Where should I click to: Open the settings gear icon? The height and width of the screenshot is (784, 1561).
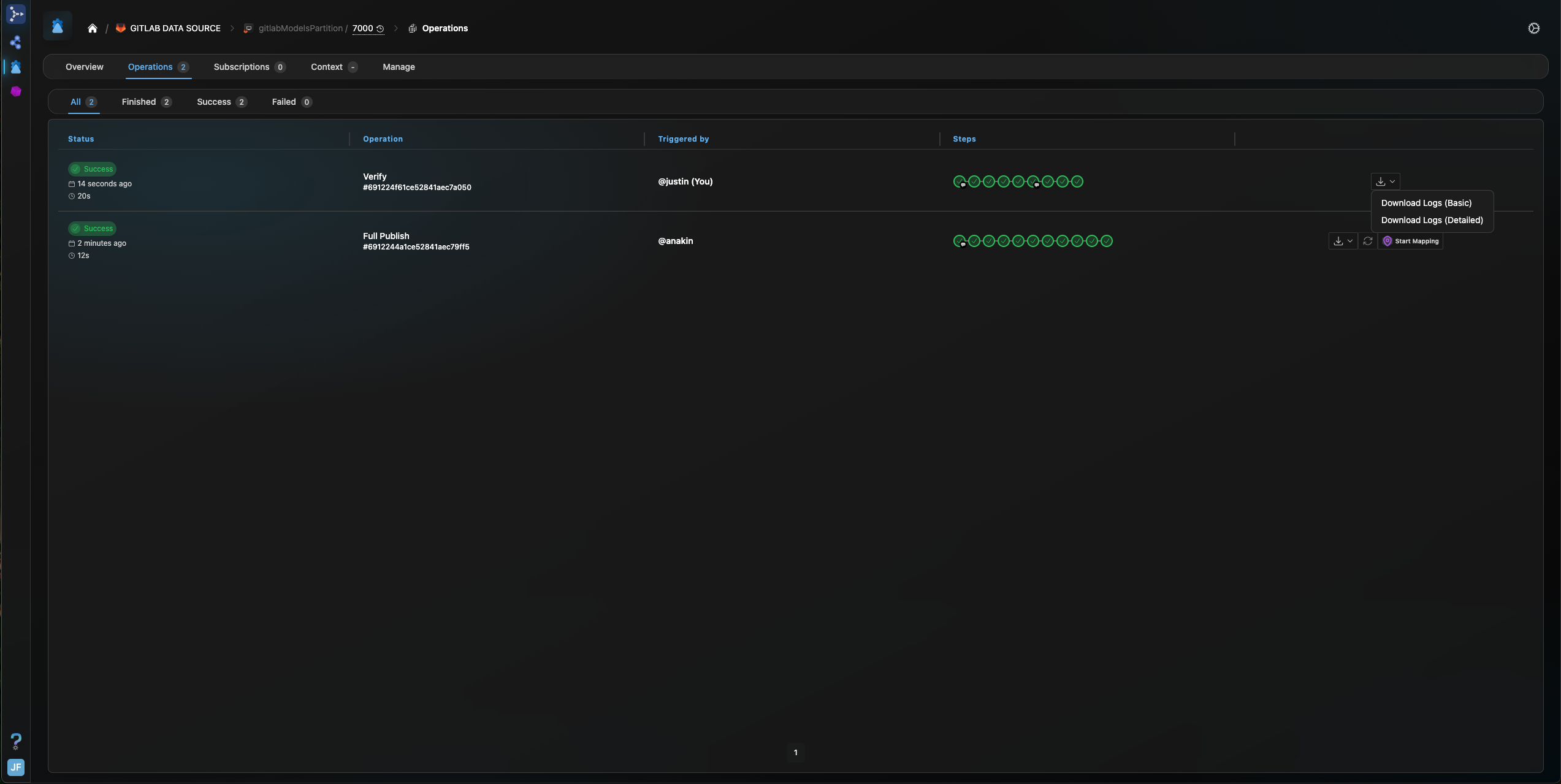point(1533,28)
